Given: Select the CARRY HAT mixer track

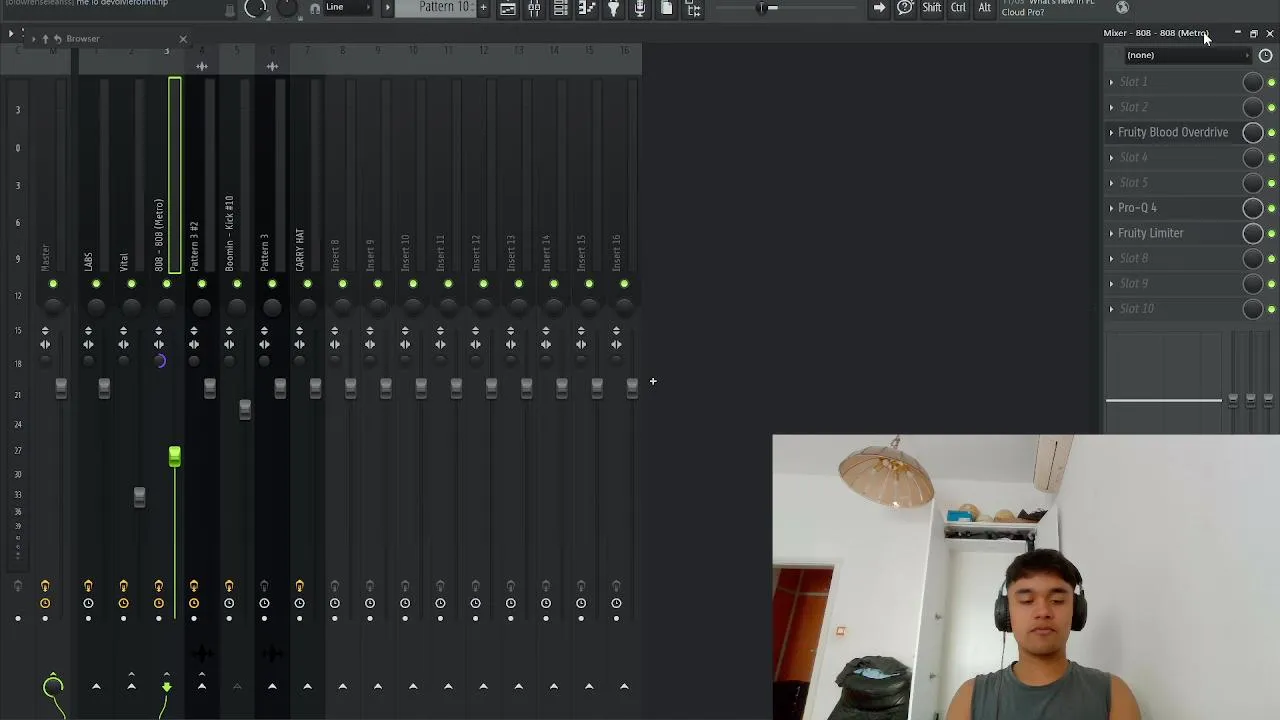Looking at the screenshot, I should point(299,250).
